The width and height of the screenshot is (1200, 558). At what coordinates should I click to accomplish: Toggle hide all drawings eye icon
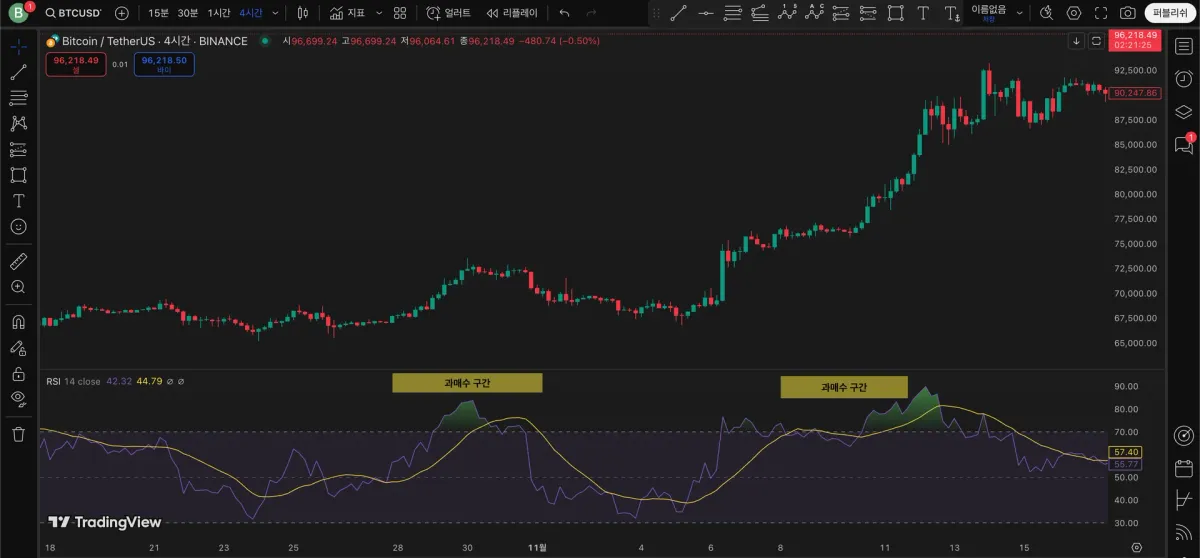tap(18, 399)
